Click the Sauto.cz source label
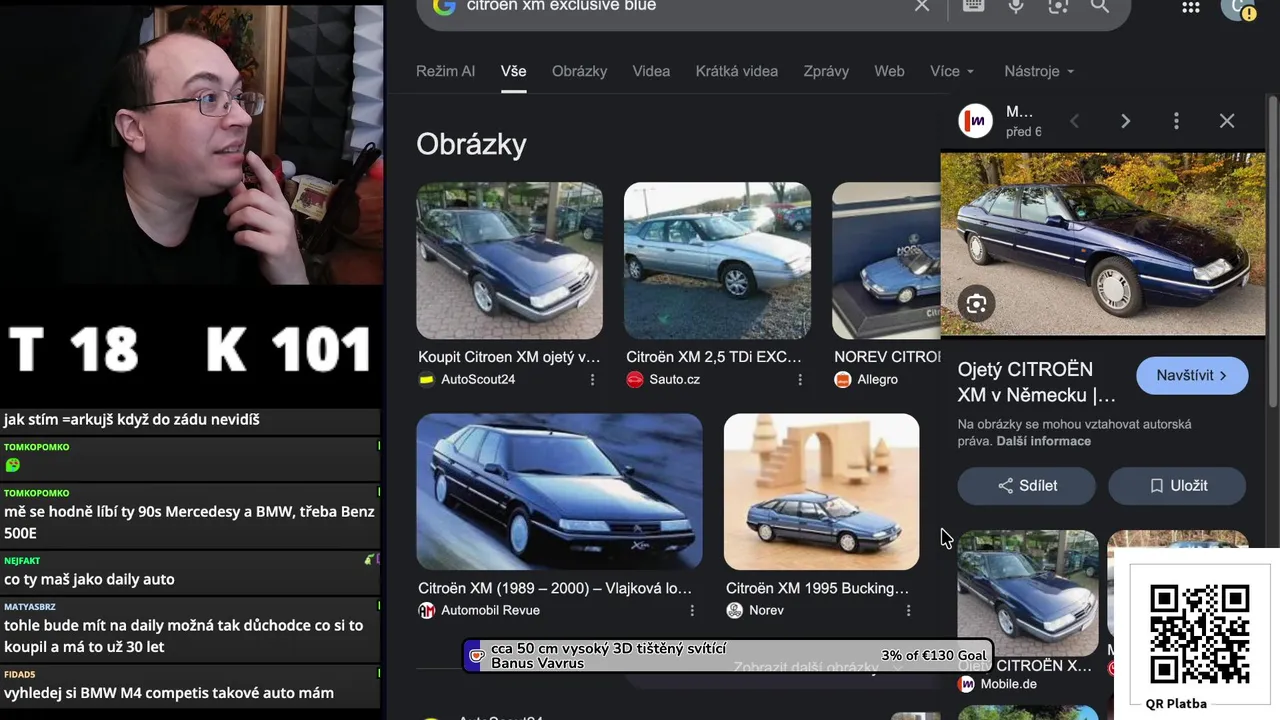This screenshot has width=1280, height=720. pyautogui.click(x=674, y=380)
